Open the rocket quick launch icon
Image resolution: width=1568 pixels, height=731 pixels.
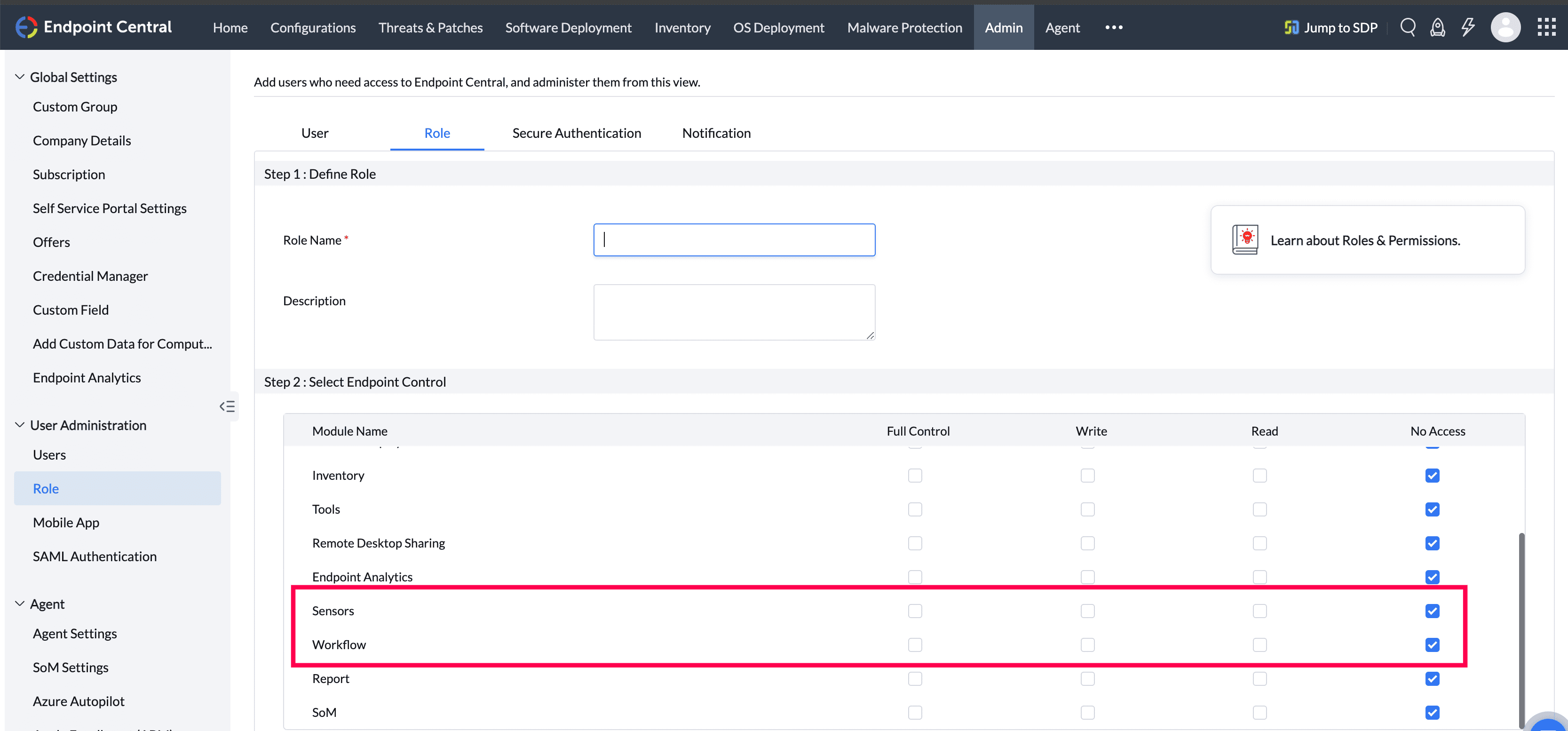point(1437,27)
